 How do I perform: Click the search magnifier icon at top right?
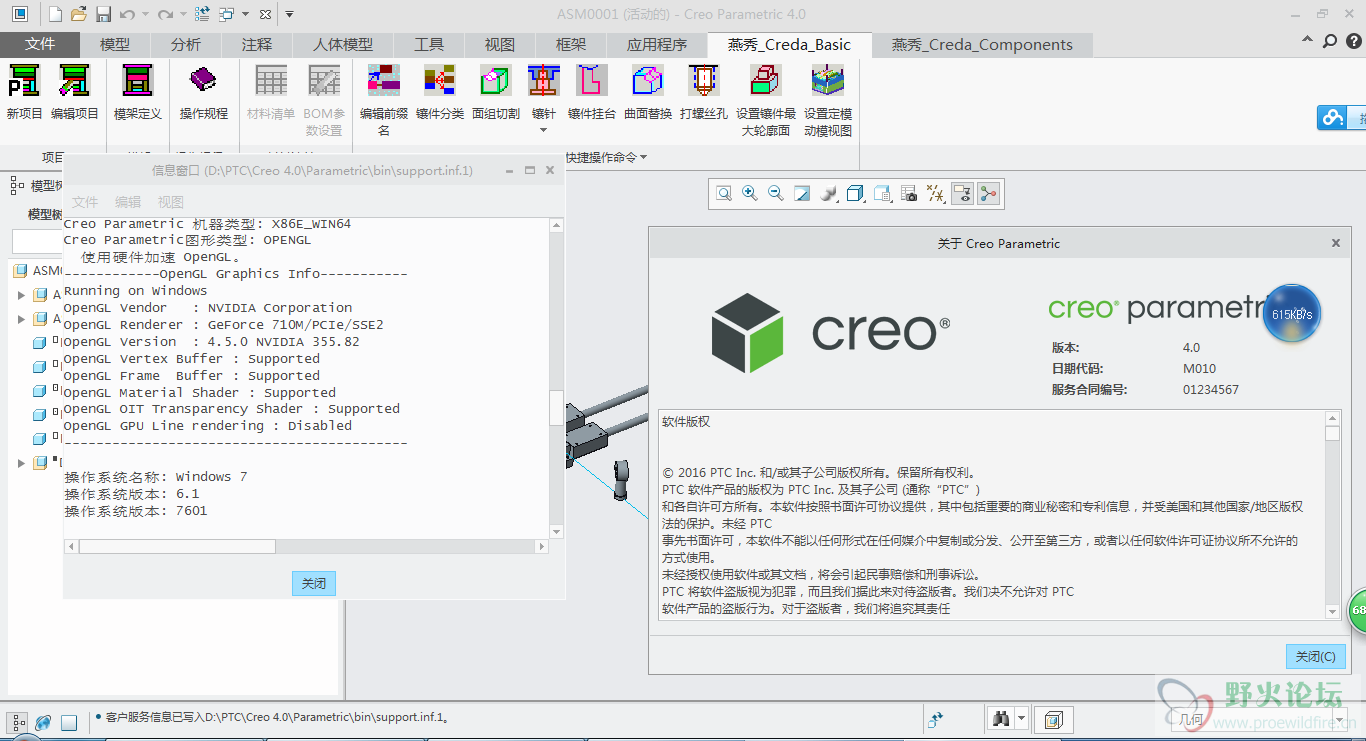click(x=1329, y=41)
